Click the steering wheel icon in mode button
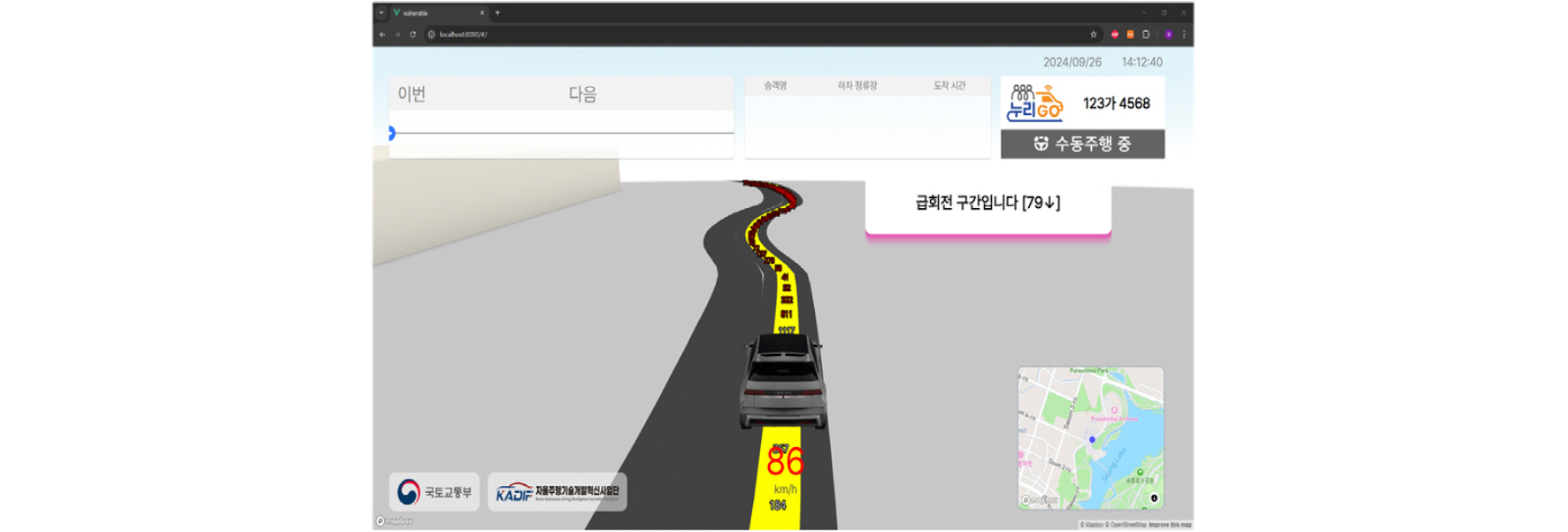Image resolution: width=1568 pixels, height=532 pixels. tap(1041, 143)
